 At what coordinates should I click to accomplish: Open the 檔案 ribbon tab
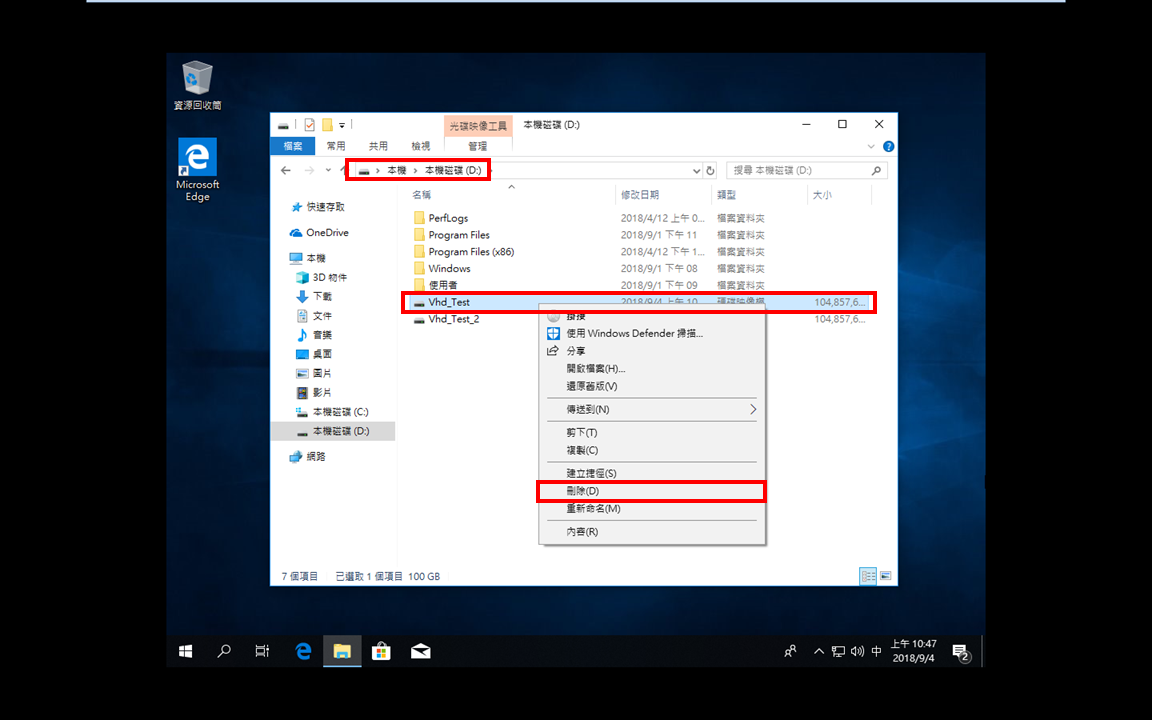point(292,146)
